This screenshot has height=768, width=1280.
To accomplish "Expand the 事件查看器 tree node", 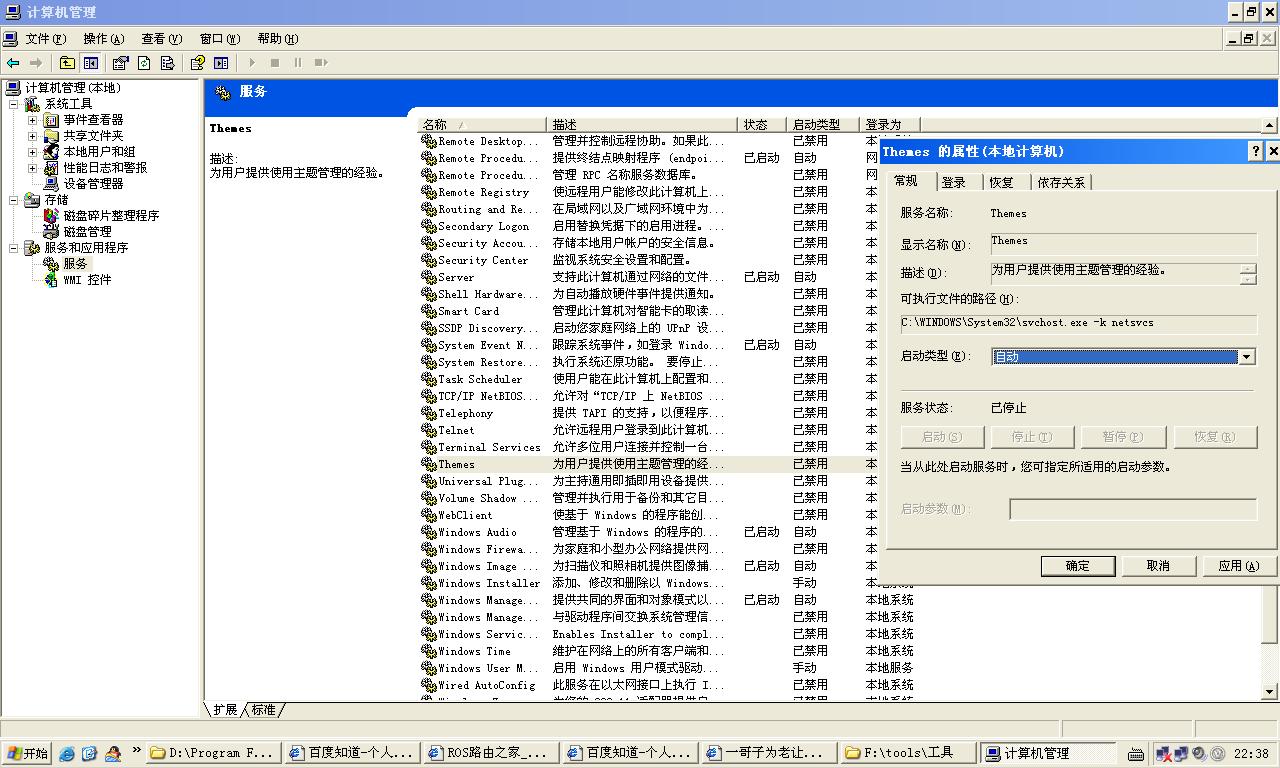I will [x=32, y=120].
